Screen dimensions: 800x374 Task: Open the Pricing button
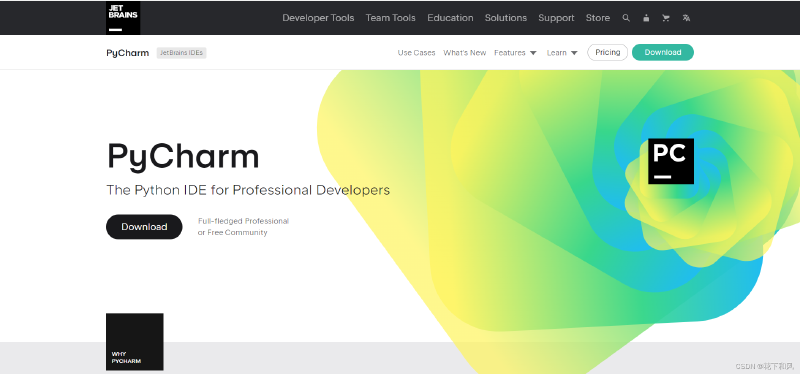(607, 53)
